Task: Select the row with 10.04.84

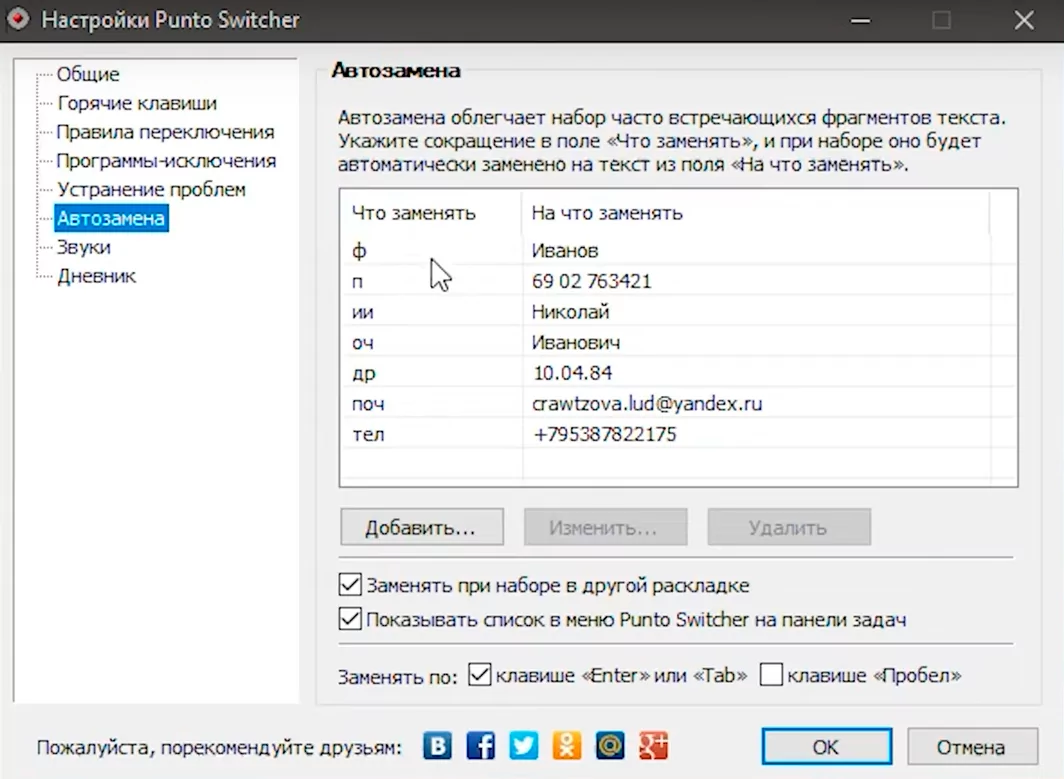Action: click(678, 373)
